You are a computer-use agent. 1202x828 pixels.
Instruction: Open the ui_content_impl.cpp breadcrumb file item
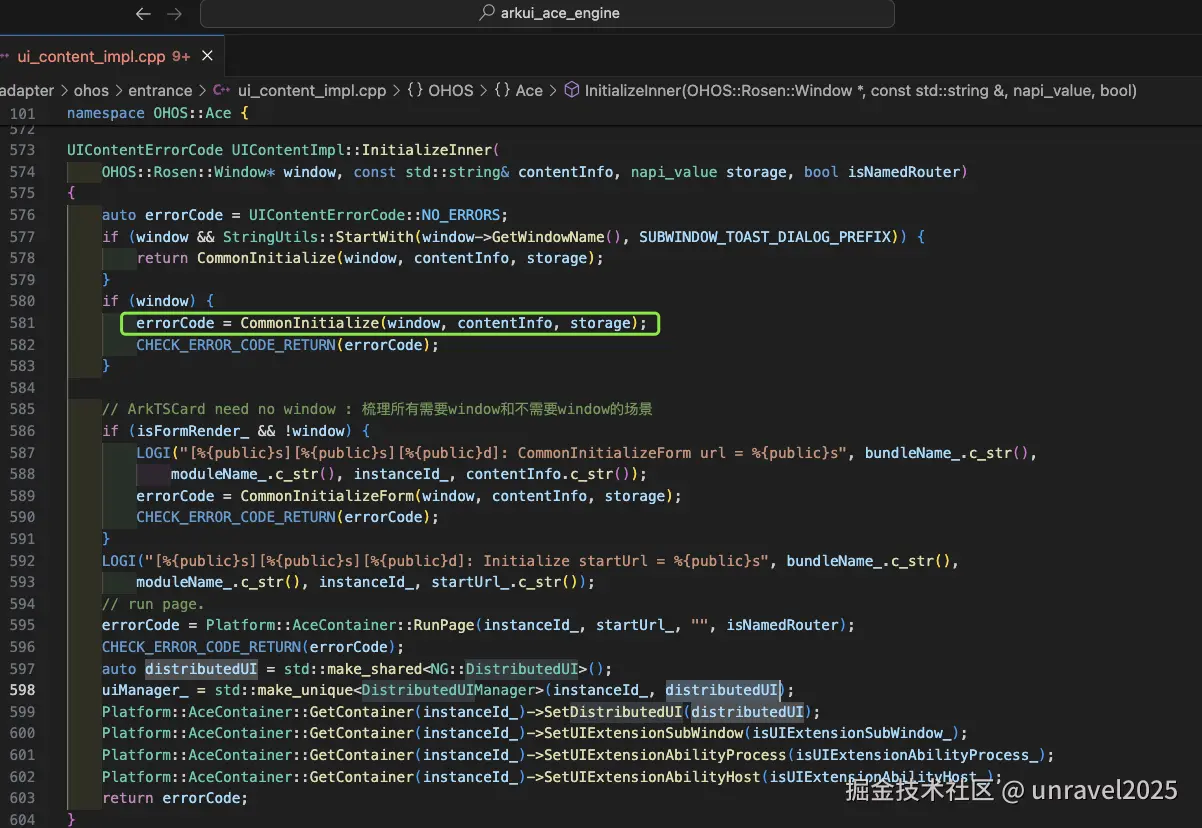(x=299, y=90)
